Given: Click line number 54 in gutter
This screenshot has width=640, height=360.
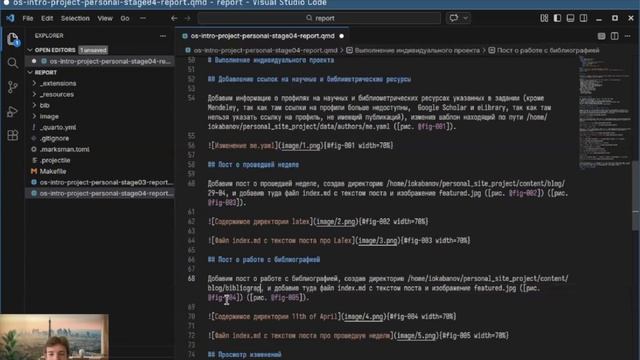Looking at the screenshot, I should click(x=191, y=98).
